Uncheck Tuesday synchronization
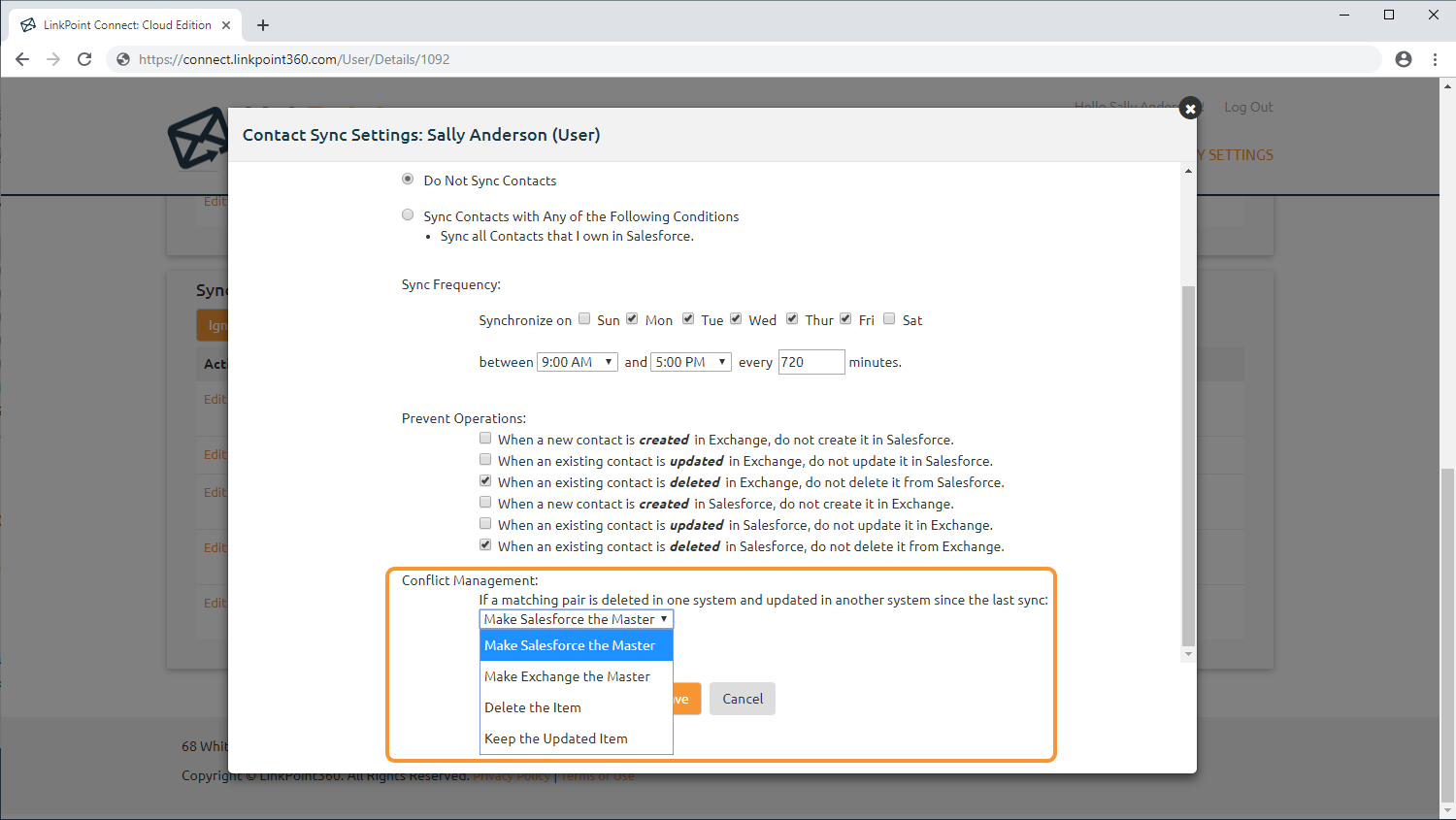Screen dimensions: 1456x820 (x=688, y=318)
